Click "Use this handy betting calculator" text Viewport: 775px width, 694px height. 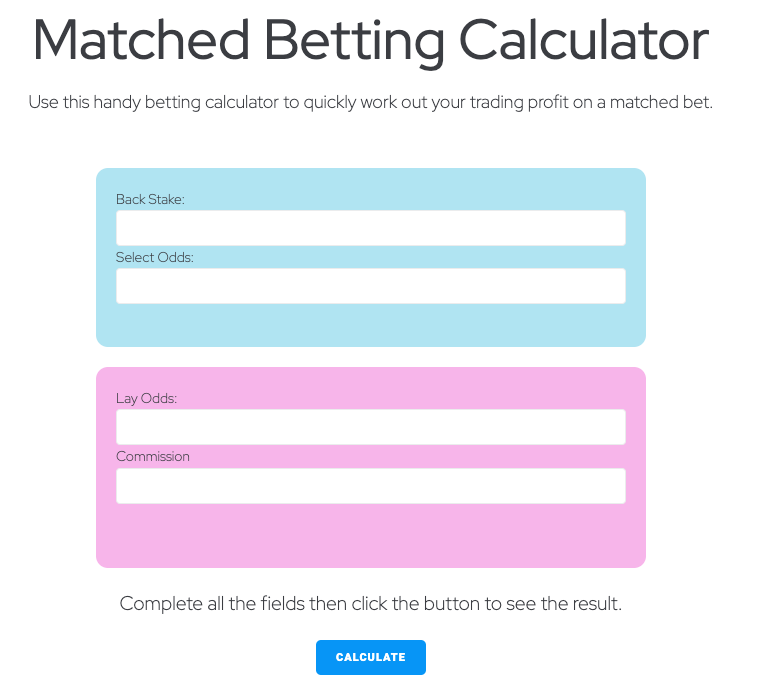150,103
